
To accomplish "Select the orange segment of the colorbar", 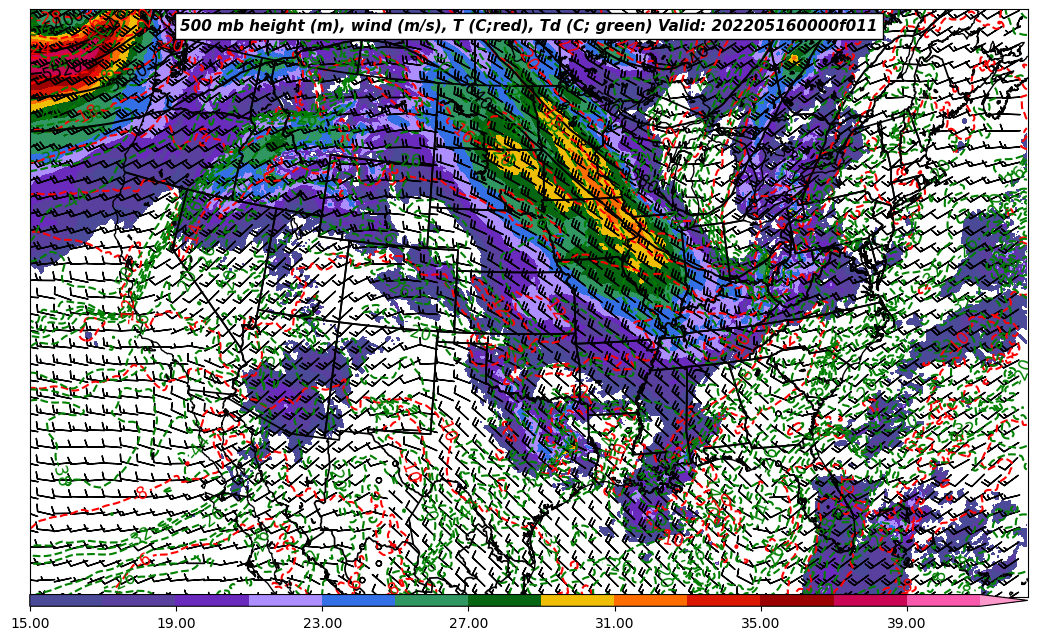I will point(650,601).
